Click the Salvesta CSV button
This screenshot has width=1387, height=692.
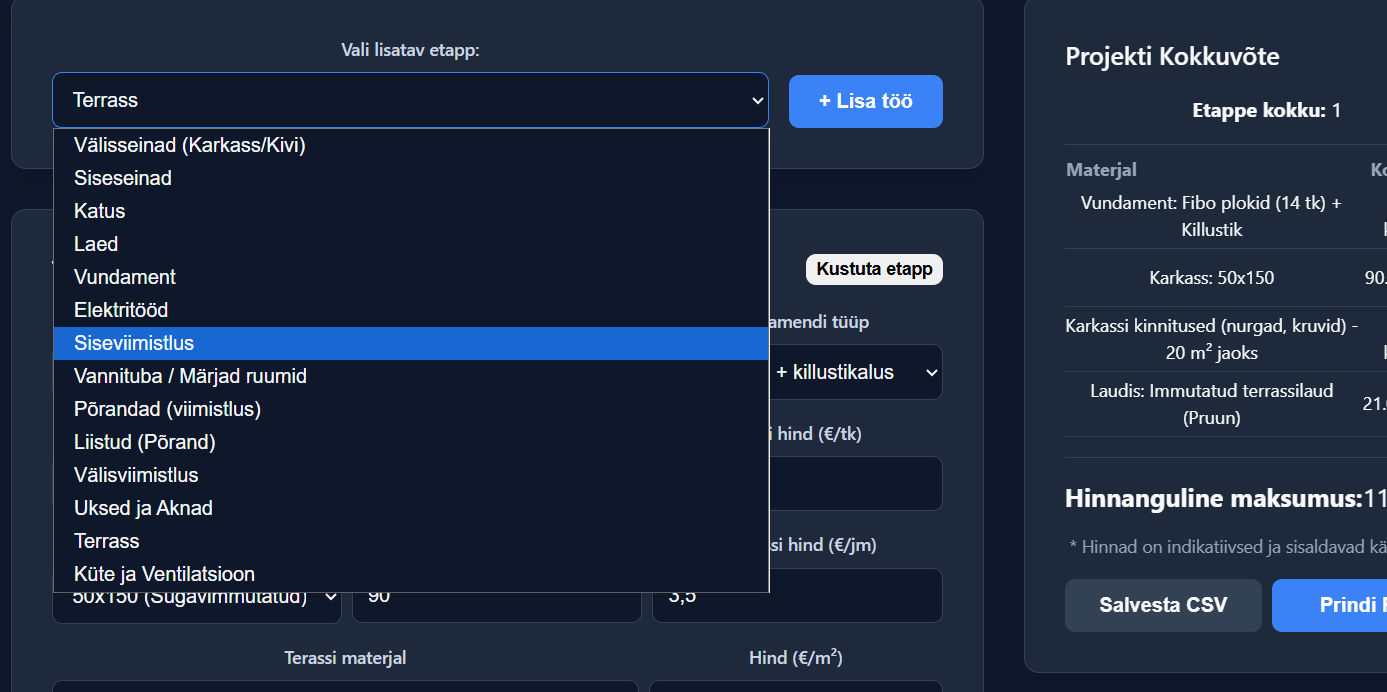click(x=1163, y=605)
